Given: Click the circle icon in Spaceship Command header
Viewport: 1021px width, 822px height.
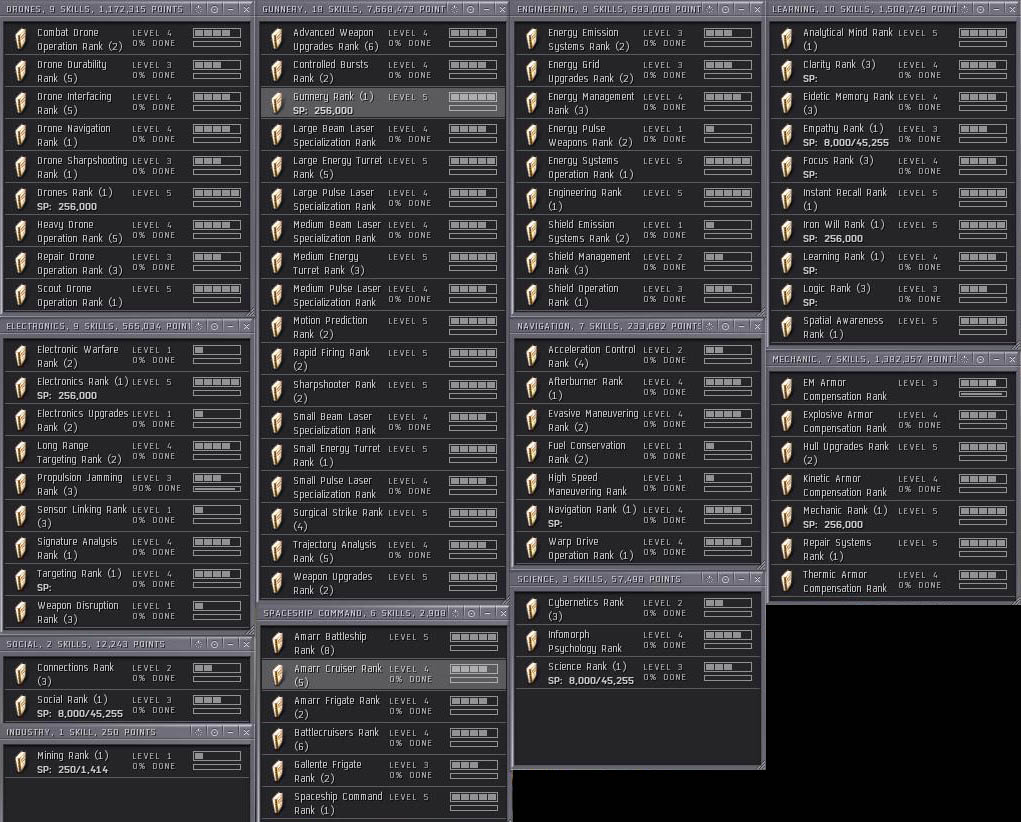Looking at the screenshot, I should 471,613.
